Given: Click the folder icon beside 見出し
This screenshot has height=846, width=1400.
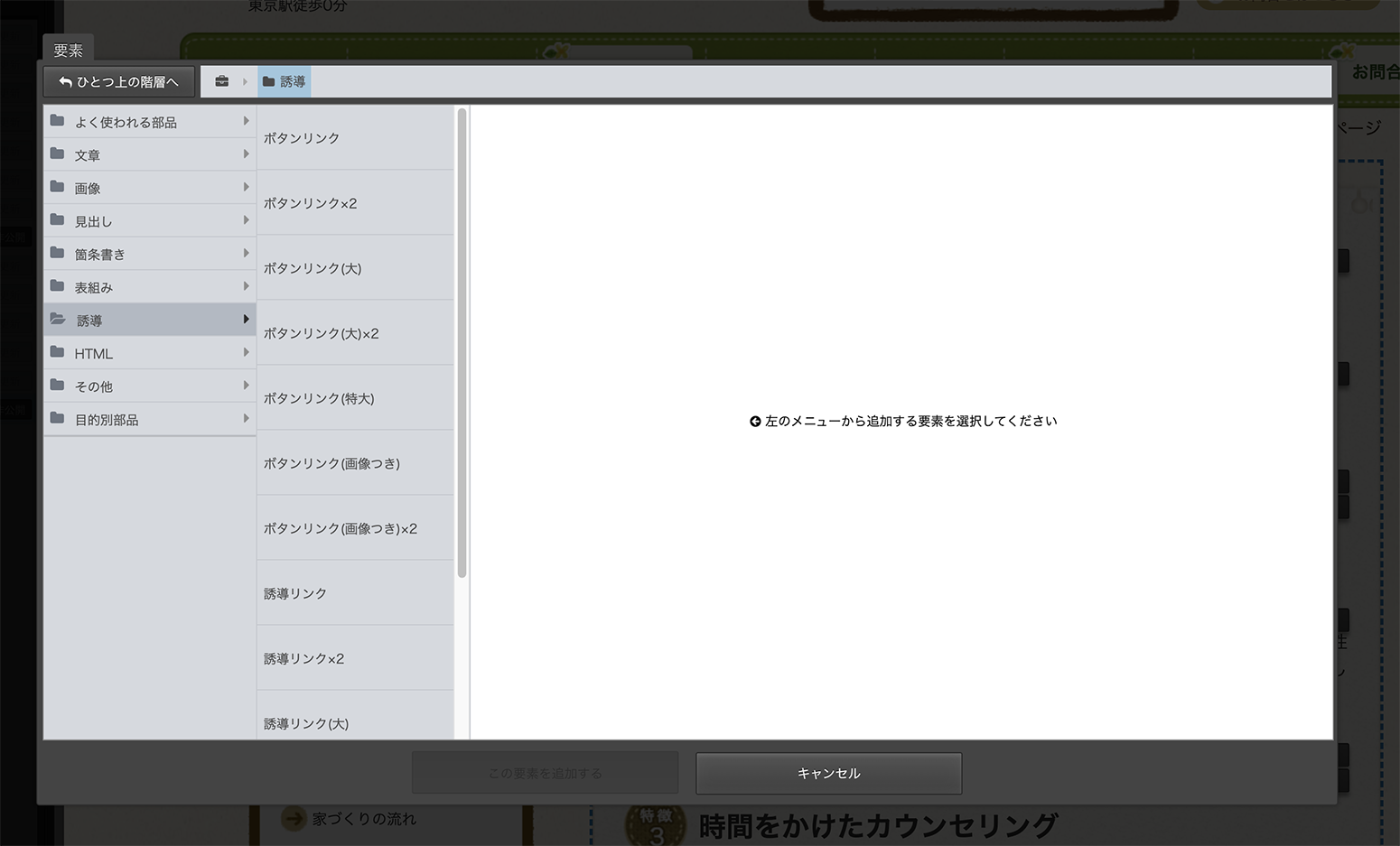Looking at the screenshot, I should point(58,220).
